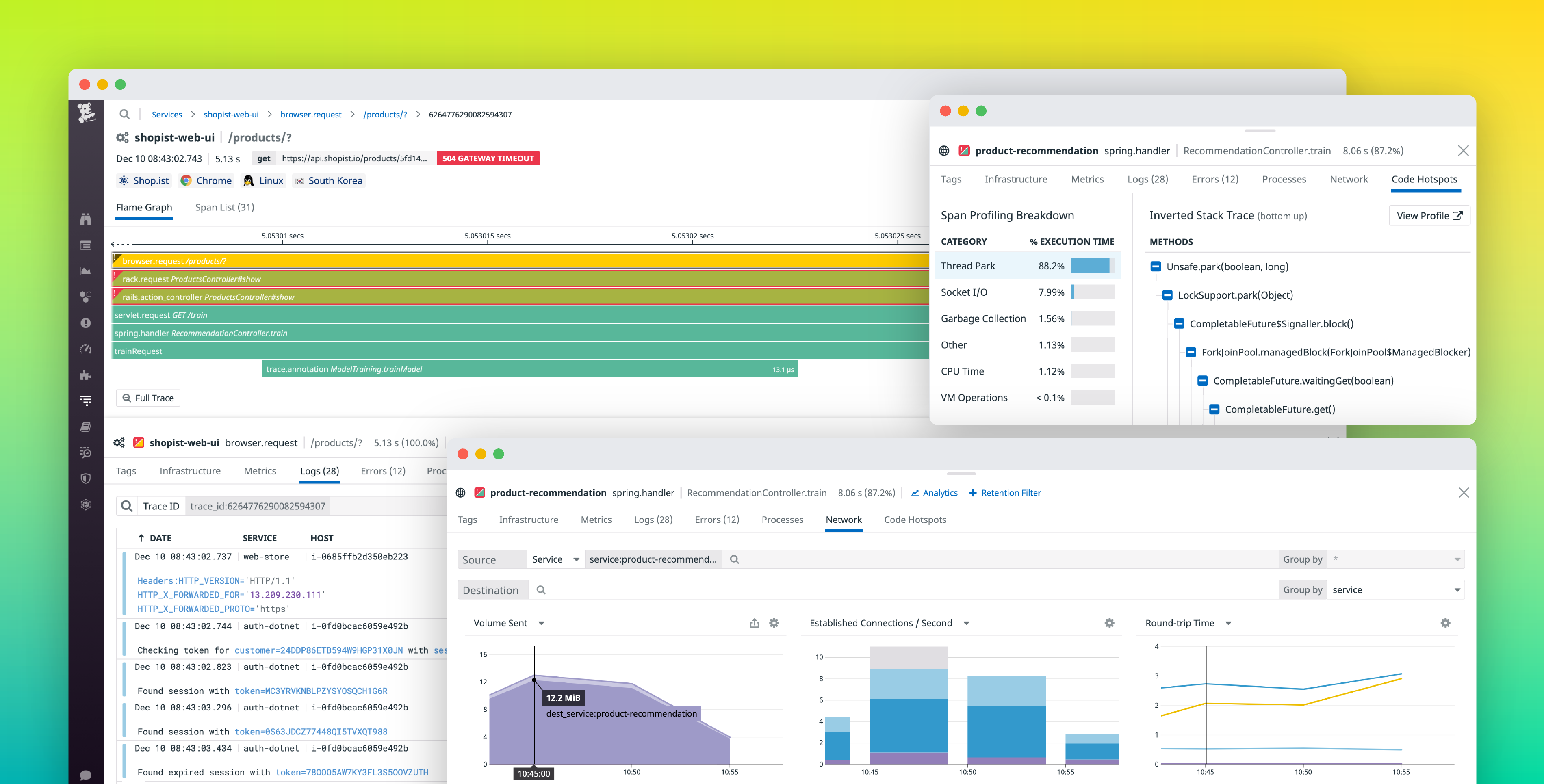Click the View Profile button

[1429, 215]
